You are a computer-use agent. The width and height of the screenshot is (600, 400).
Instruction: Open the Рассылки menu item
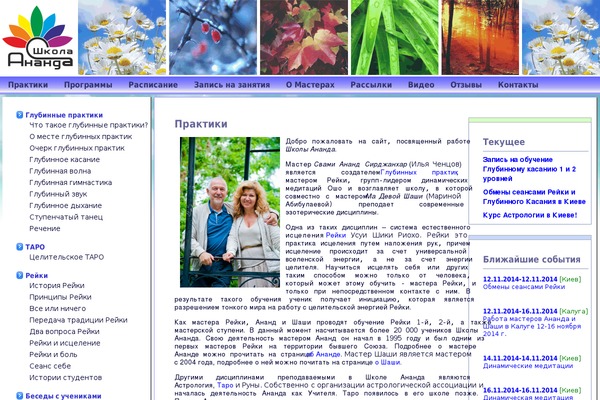pyautogui.click(x=371, y=85)
